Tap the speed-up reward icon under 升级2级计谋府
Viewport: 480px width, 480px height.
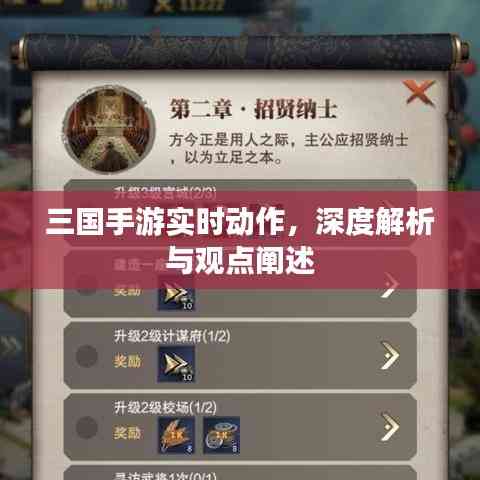click(x=176, y=364)
